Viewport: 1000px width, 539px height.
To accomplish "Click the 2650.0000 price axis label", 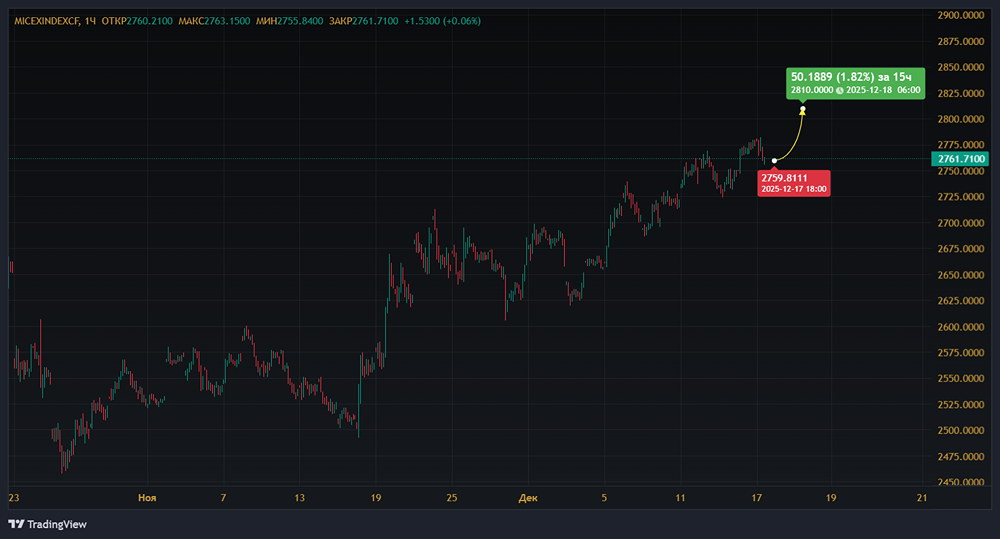I will pyautogui.click(x=960, y=275).
